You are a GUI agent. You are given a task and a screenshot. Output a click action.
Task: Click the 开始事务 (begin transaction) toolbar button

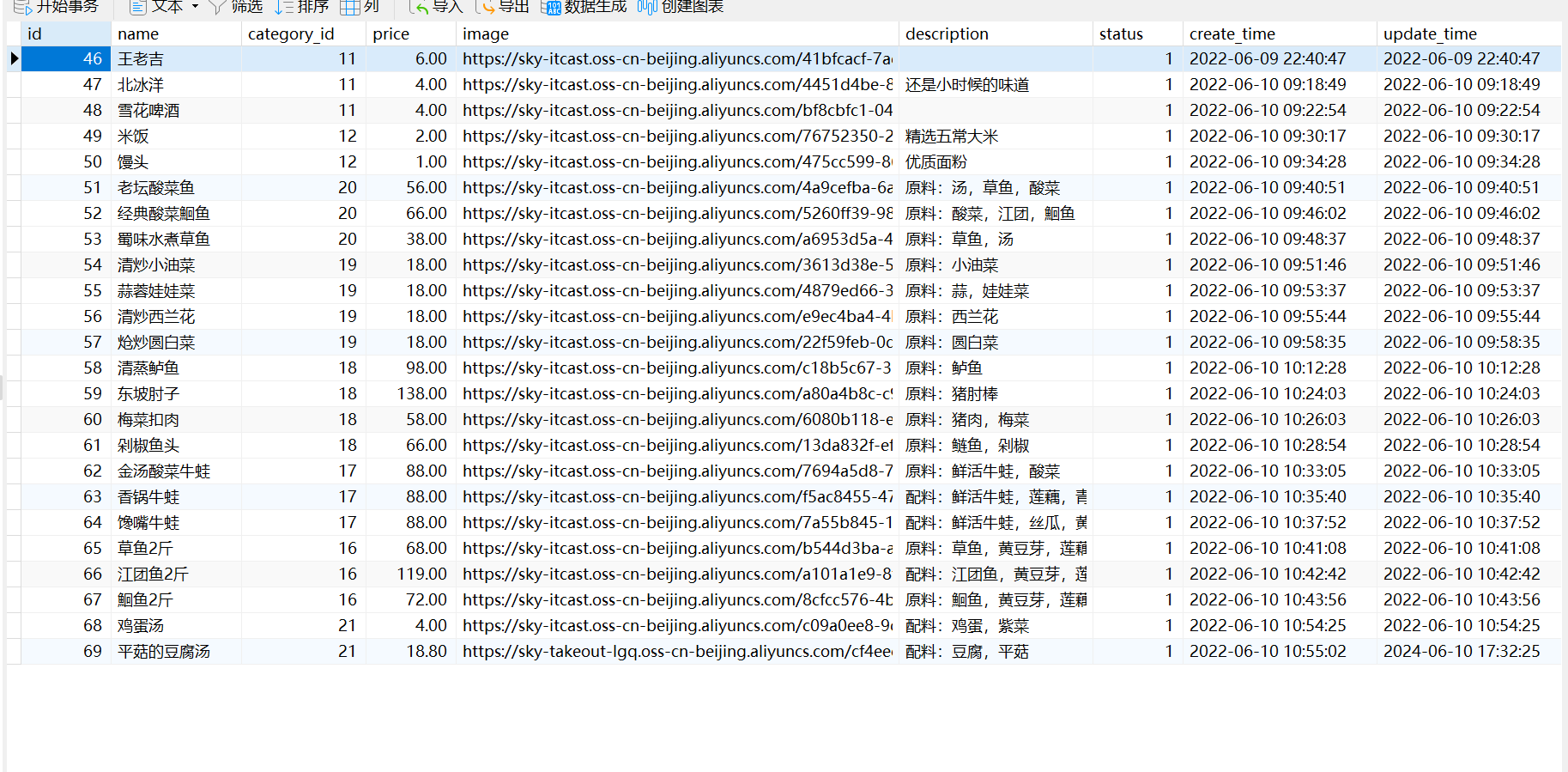coord(57,7)
